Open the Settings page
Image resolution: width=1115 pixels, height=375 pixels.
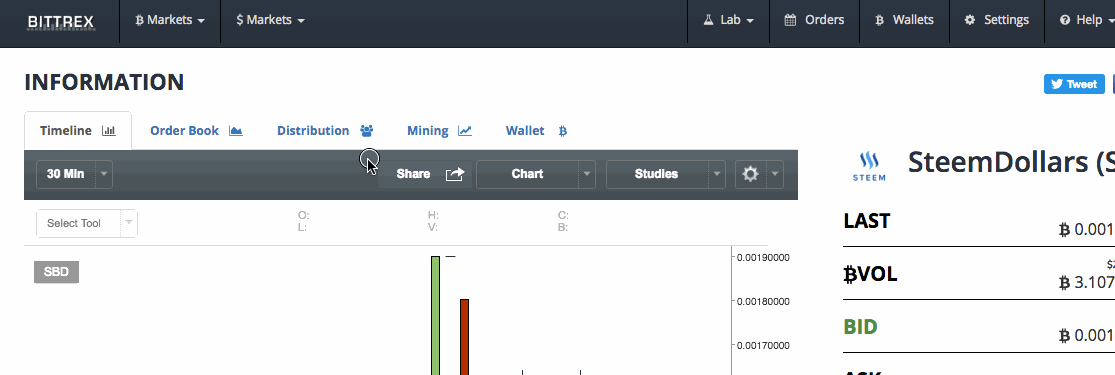[996, 20]
